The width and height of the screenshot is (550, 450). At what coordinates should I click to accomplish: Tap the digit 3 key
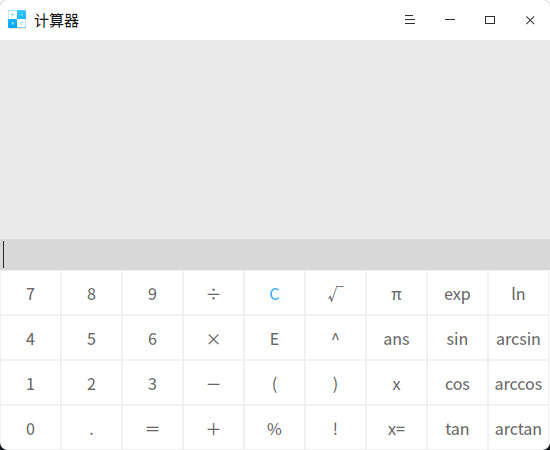[x=152, y=383]
